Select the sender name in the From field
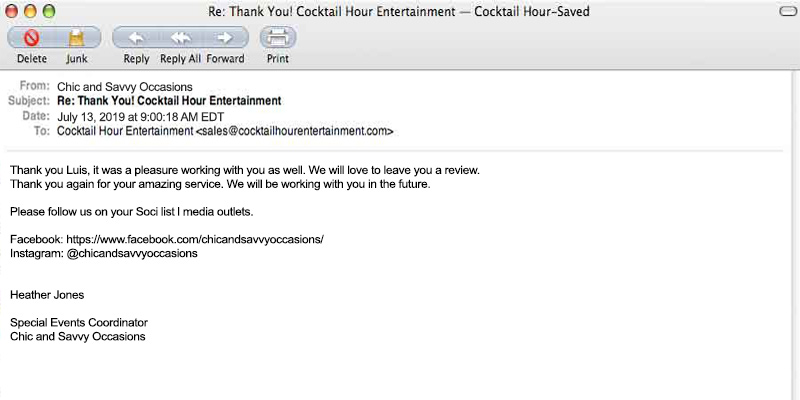Image resolution: width=800 pixels, height=400 pixels. click(125, 87)
